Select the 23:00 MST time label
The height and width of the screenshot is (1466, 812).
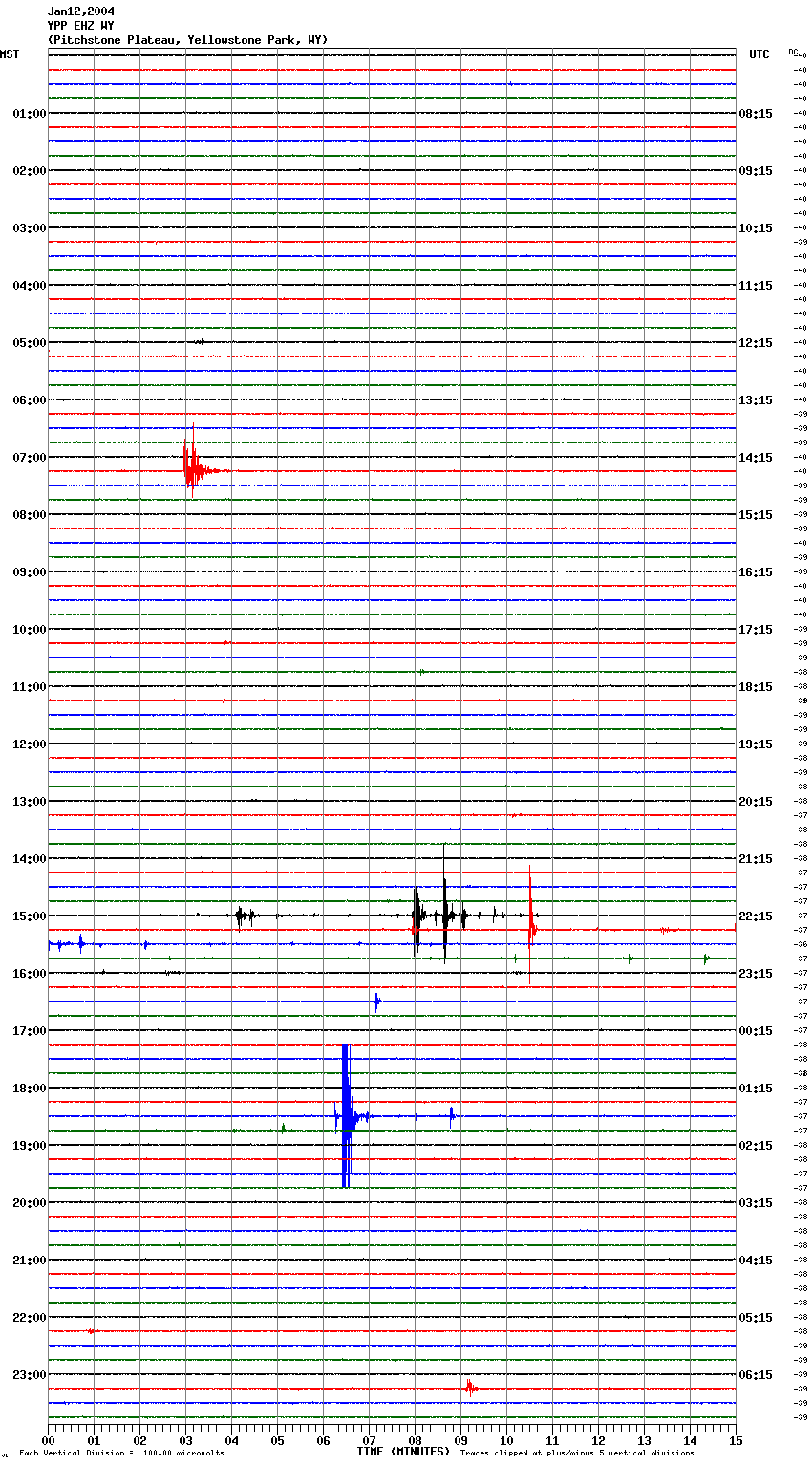coord(29,1375)
